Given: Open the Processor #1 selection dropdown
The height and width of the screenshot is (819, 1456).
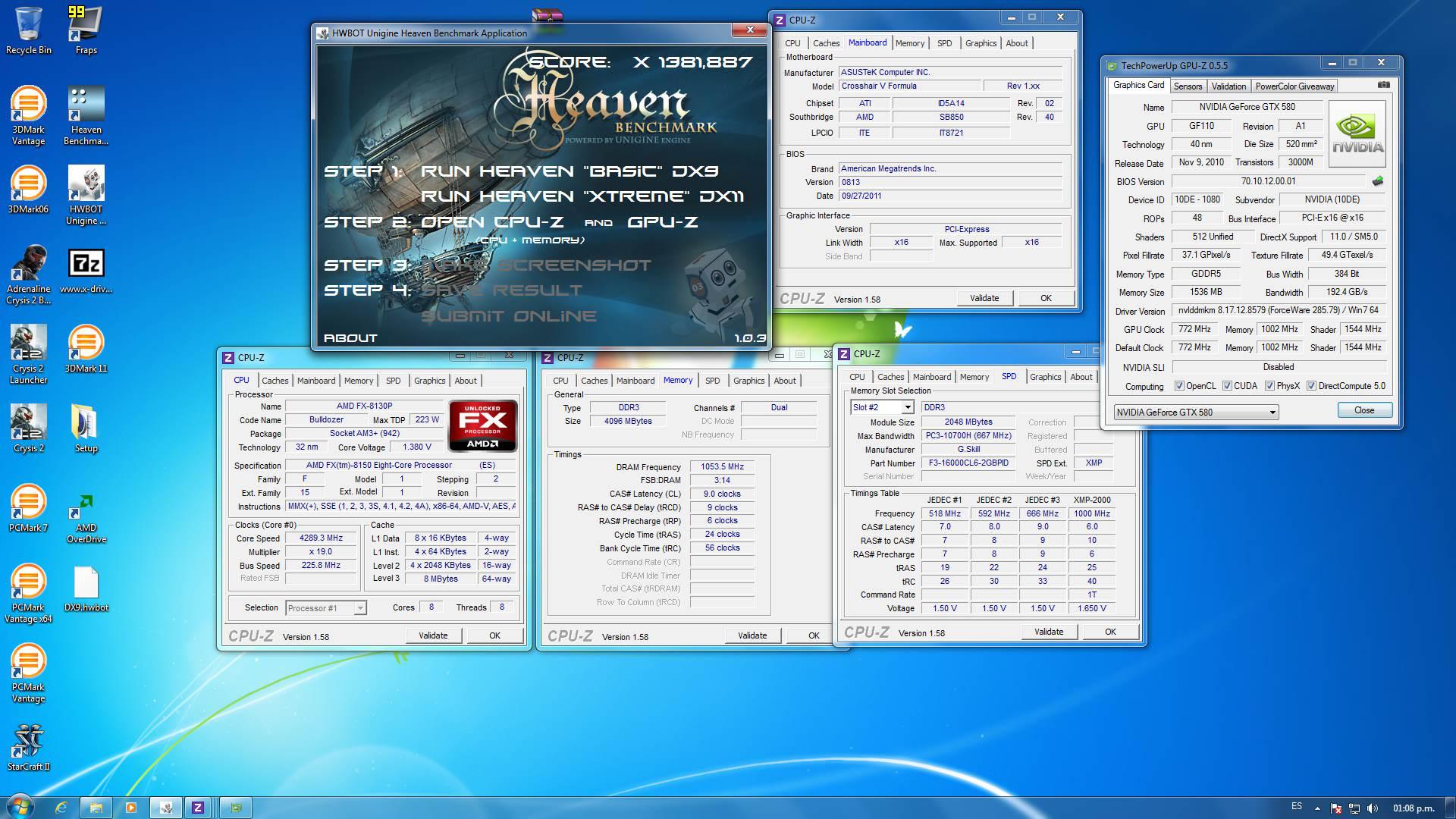Looking at the screenshot, I should pyautogui.click(x=326, y=608).
